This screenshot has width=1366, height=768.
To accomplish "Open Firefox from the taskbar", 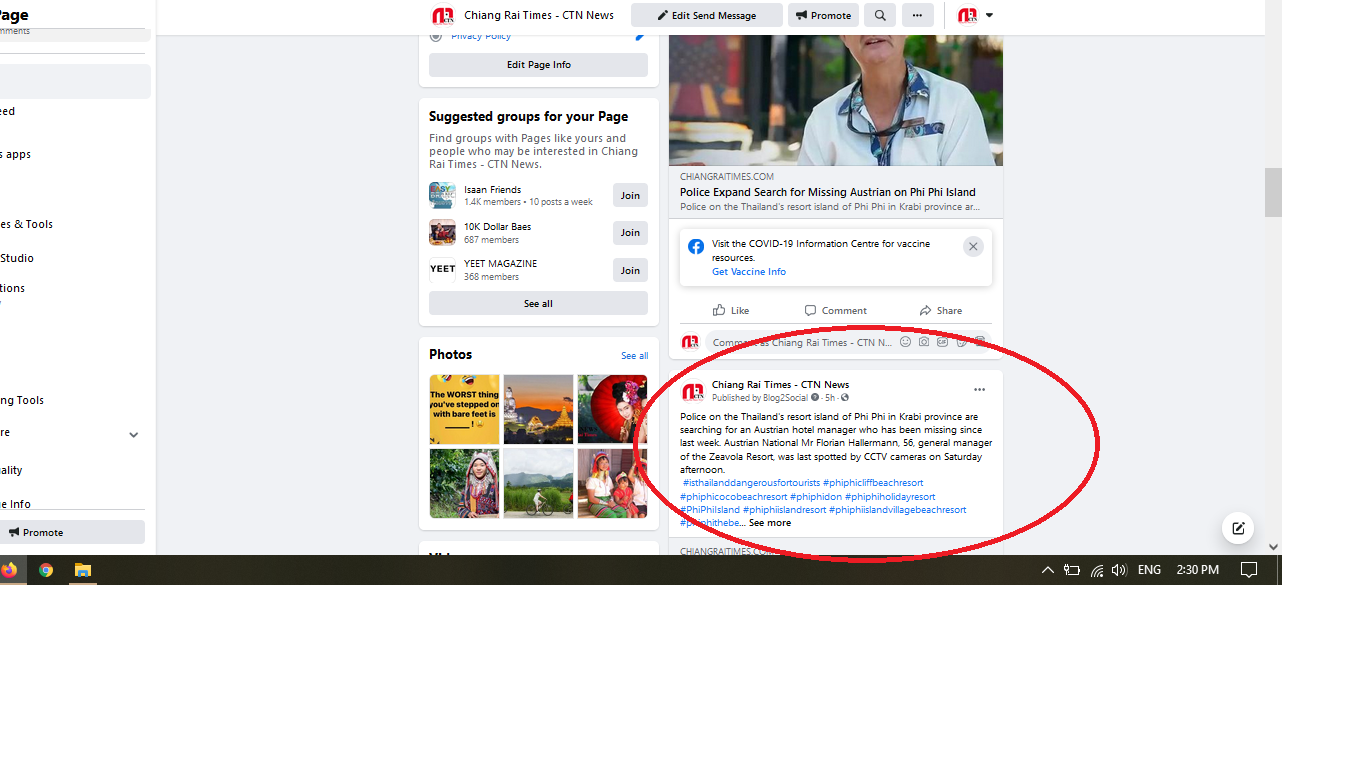I will [9, 570].
